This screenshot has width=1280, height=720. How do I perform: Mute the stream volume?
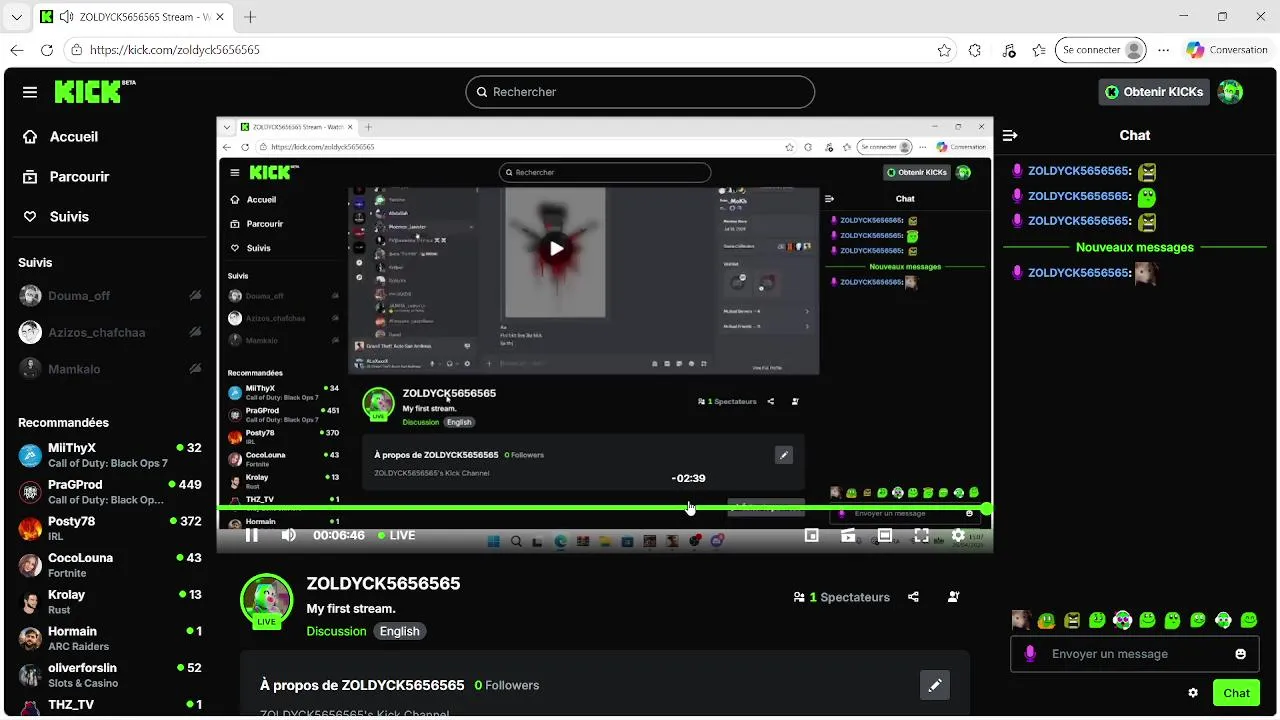click(288, 535)
